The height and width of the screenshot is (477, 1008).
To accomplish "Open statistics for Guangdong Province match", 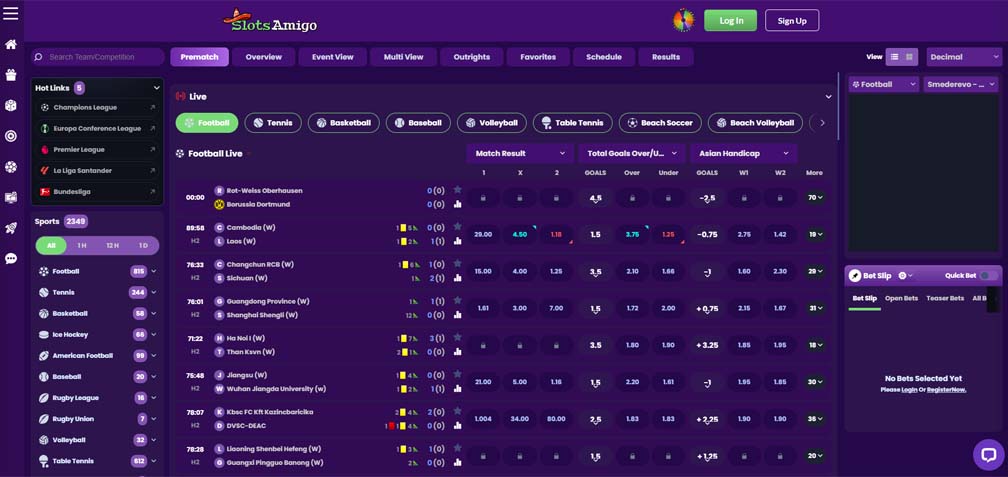I will (x=458, y=315).
